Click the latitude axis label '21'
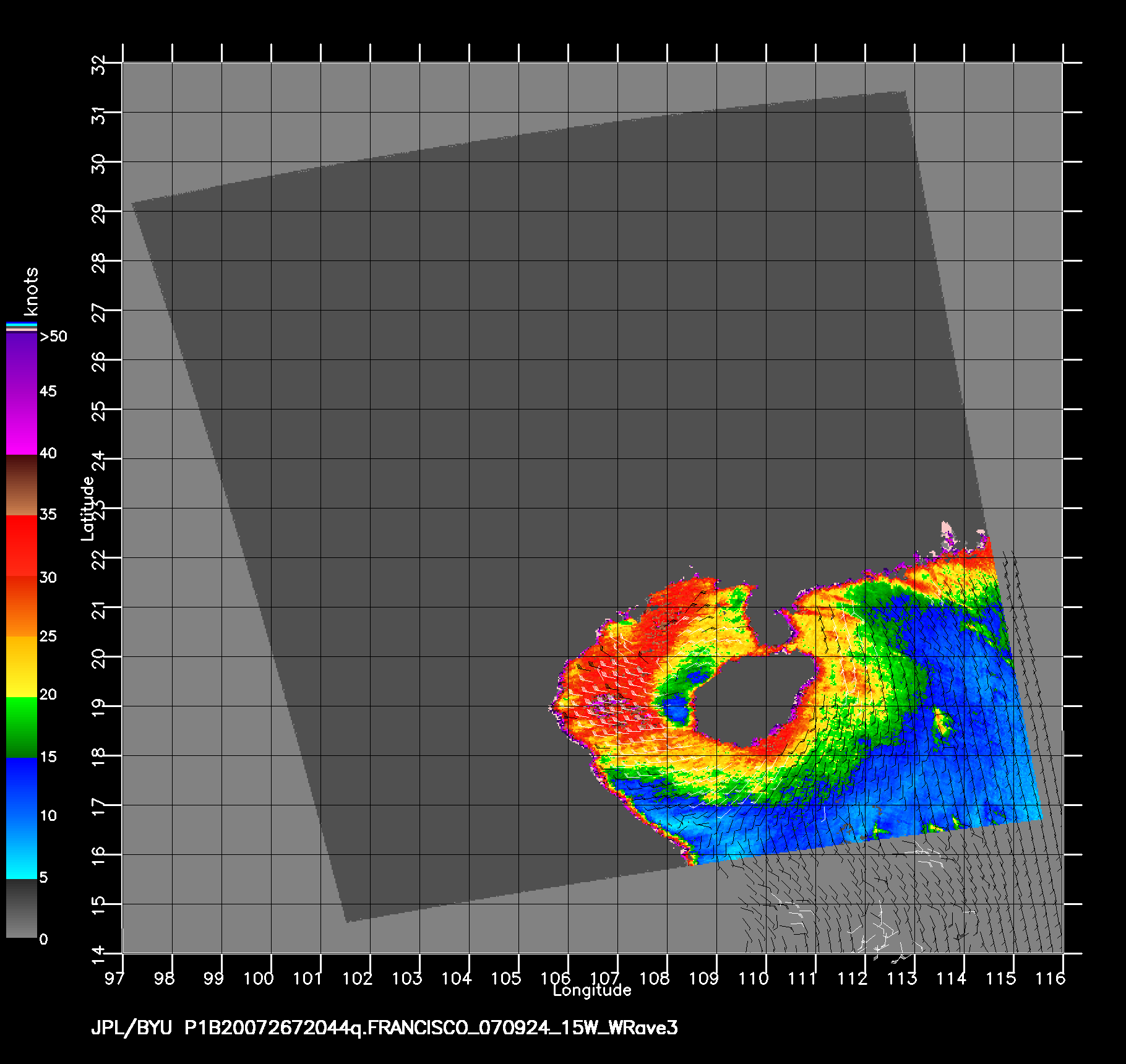 (x=98, y=609)
